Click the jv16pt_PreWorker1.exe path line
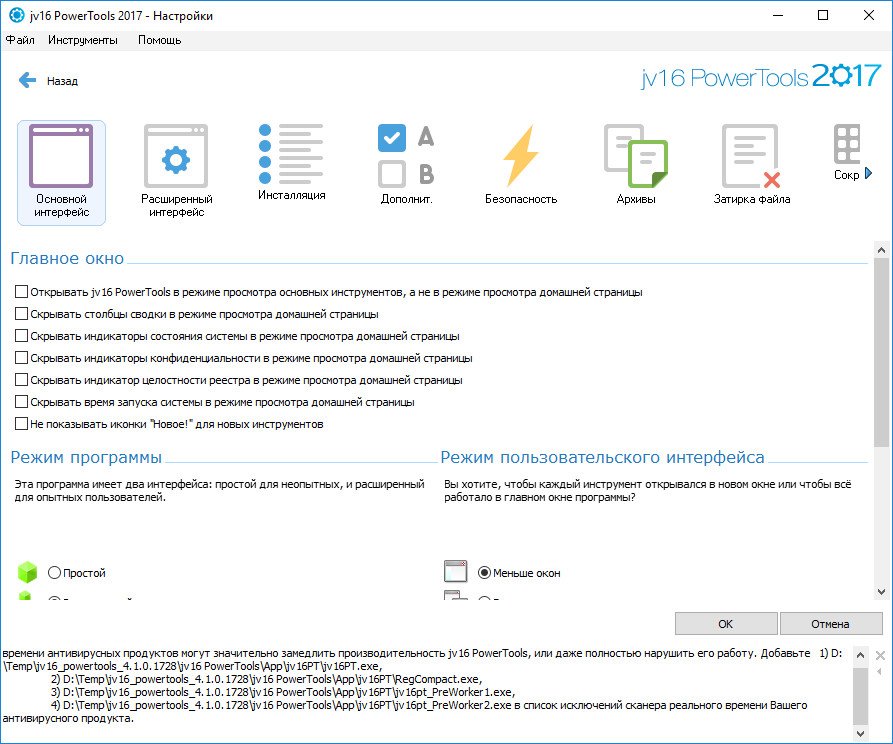Viewport: 893px width, 744px height. click(282, 692)
